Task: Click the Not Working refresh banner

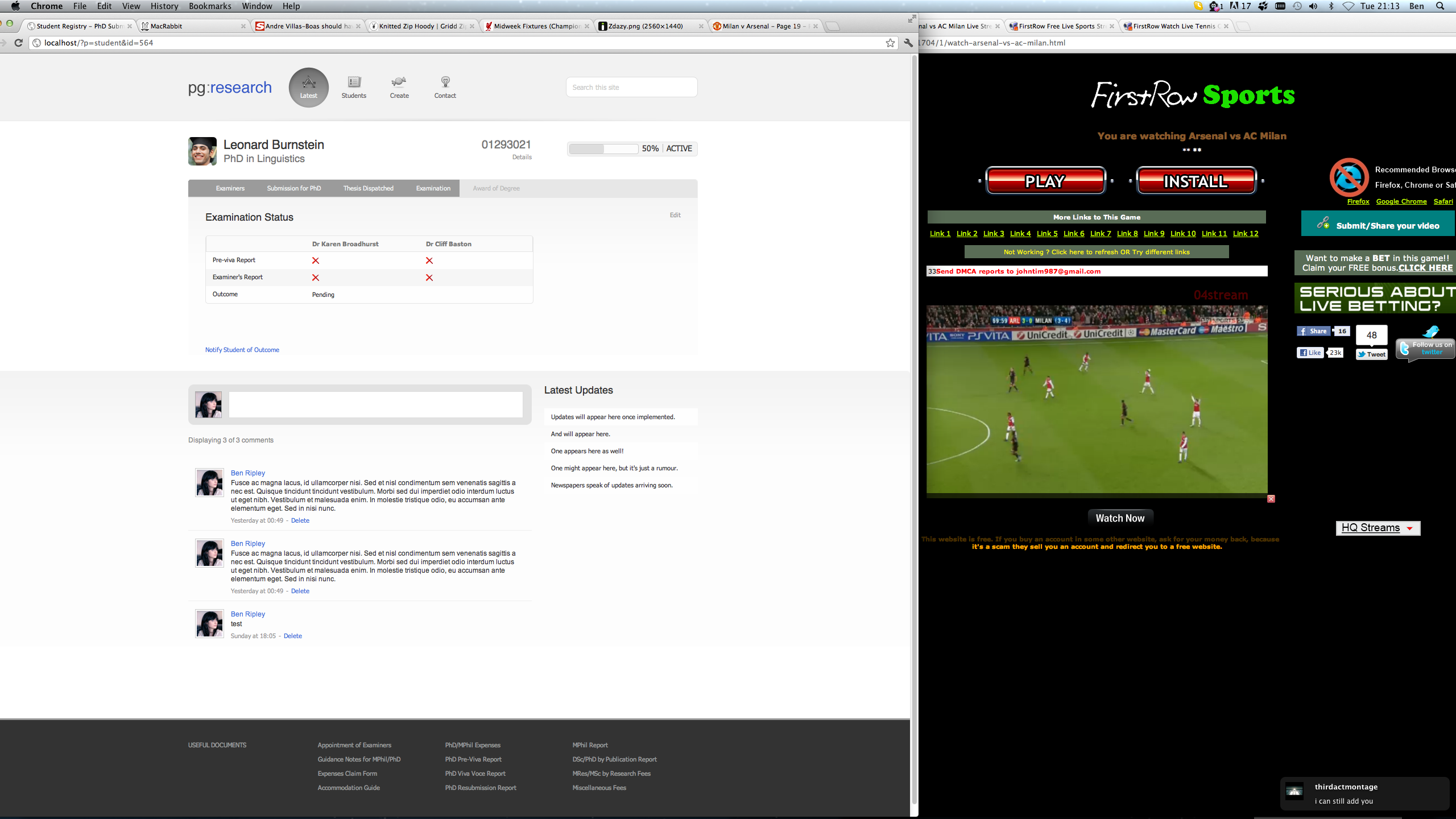Action: pyautogui.click(x=1097, y=252)
